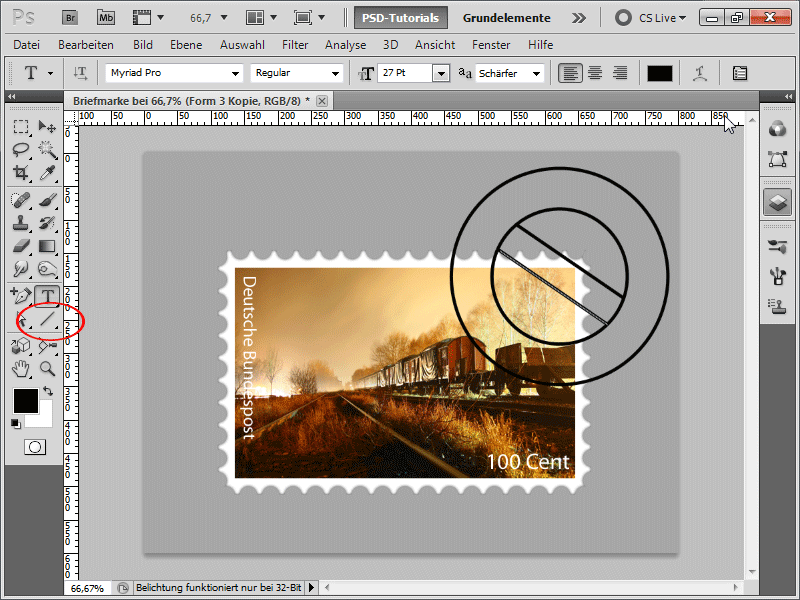Viewport: 800px width, 600px height.
Task: Switch to the Grundelemente workspace
Action: pos(506,18)
